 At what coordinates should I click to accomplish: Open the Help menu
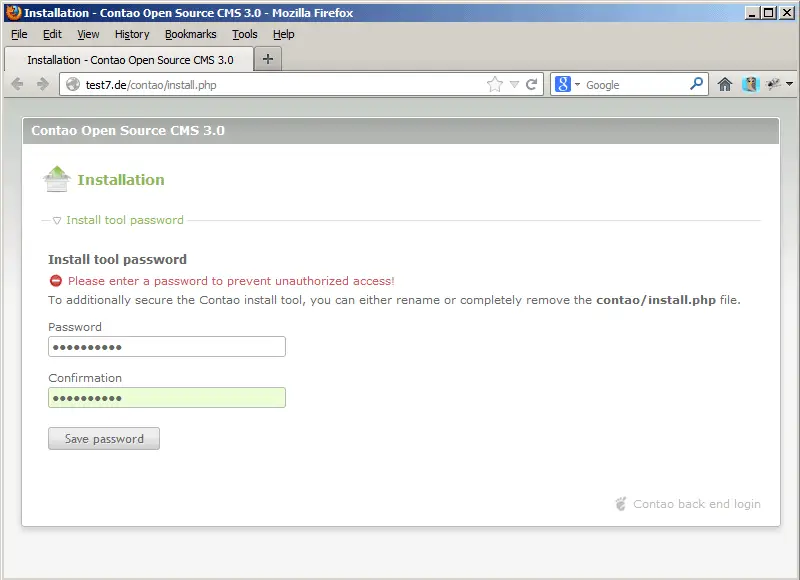[x=283, y=34]
